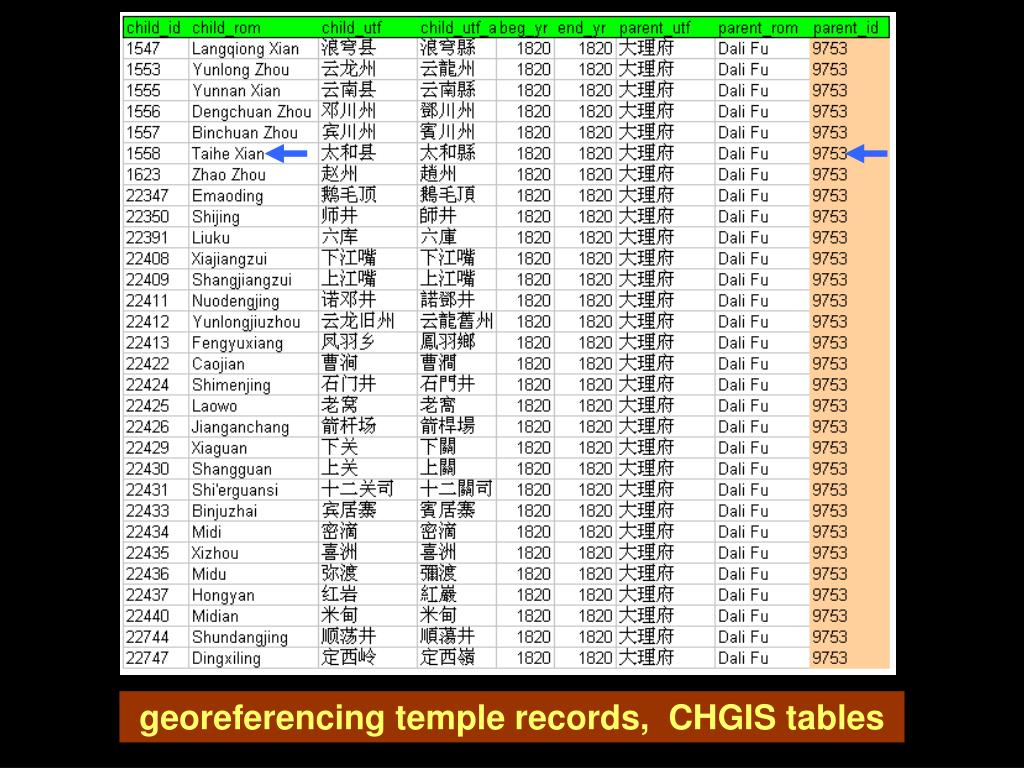Image resolution: width=1024 pixels, height=768 pixels.
Task: Click the slide caption about georeferencing temple records
Action: (x=511, y=718)
